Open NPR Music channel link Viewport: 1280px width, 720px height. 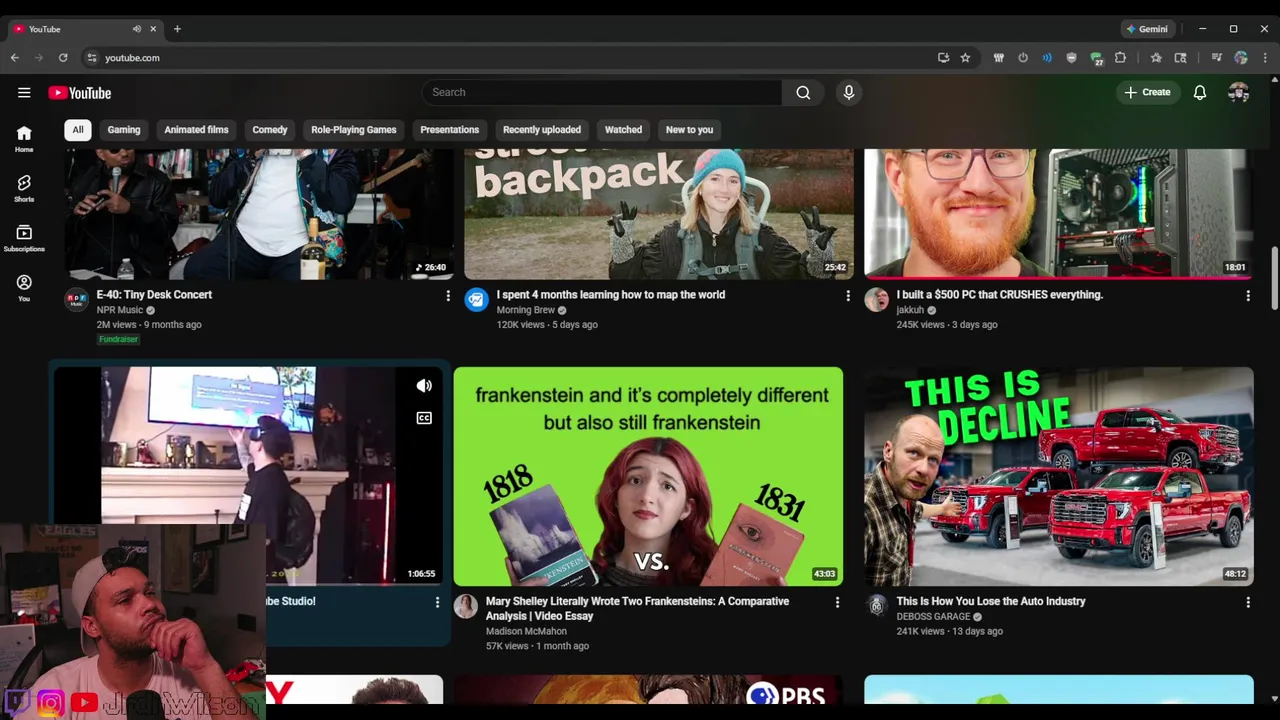(x=120, y=310)
